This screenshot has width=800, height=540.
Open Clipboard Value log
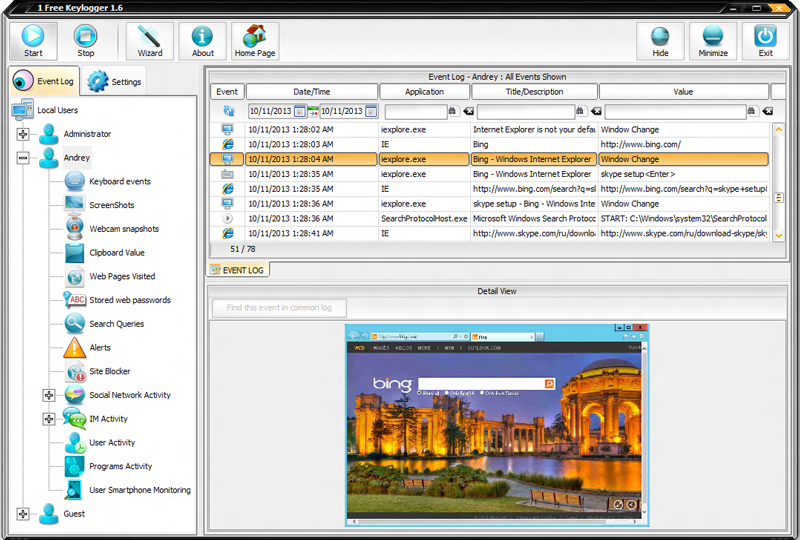point(117,253)
